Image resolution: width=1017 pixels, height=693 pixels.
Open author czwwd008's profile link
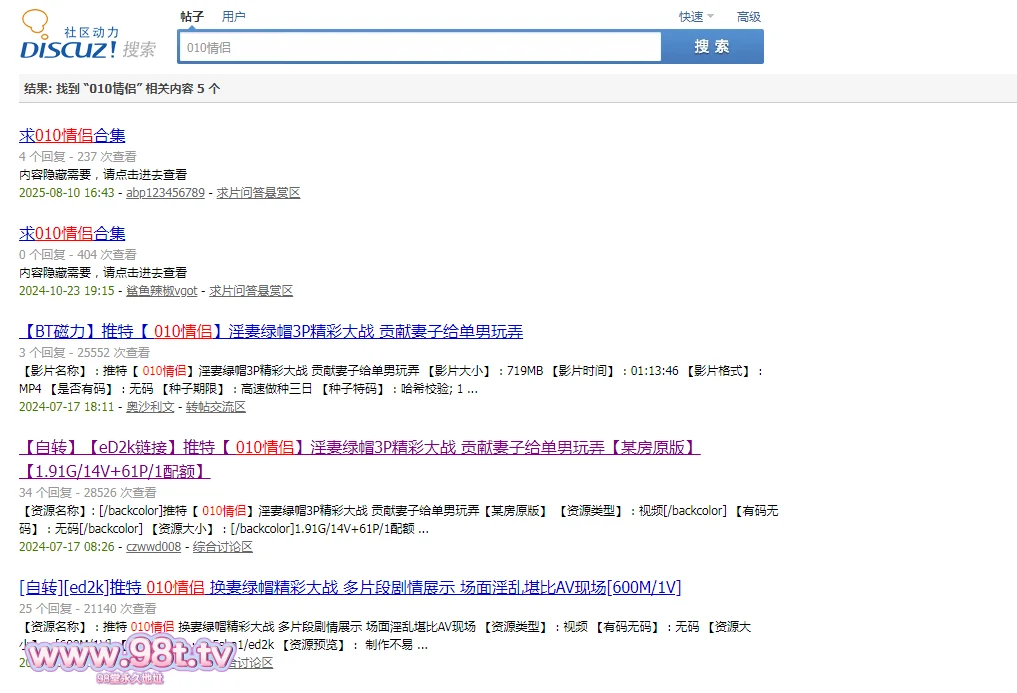tap(153, 547)
